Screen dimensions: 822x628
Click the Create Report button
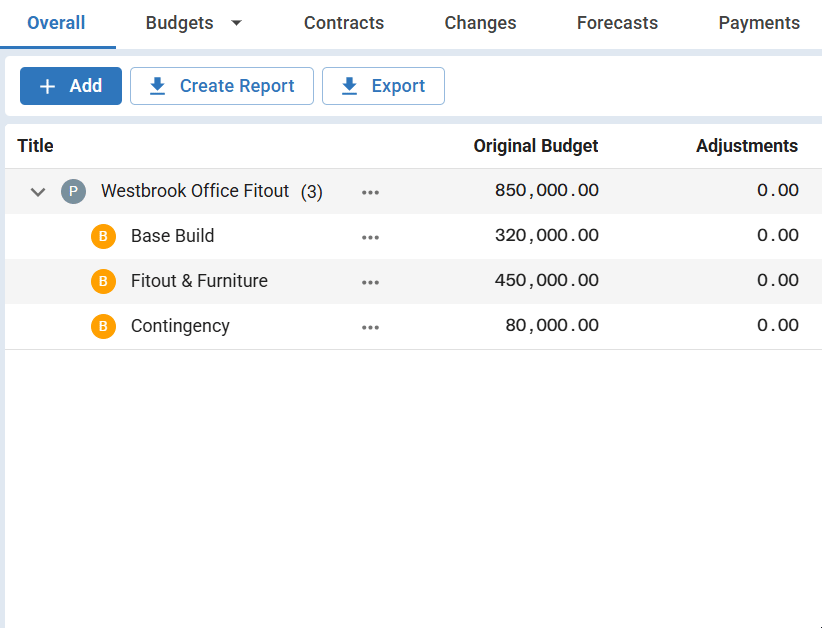pos(222,86)
